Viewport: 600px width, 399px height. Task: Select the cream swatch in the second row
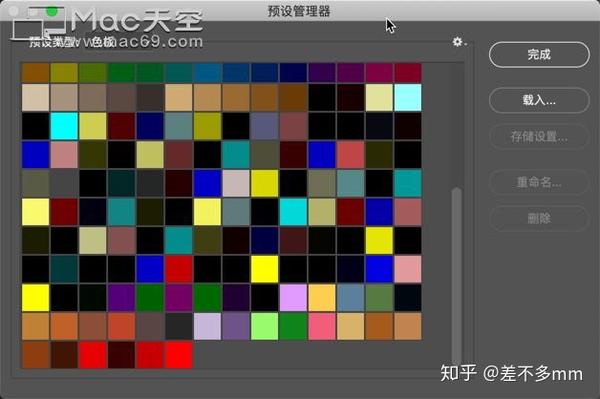(379, 98)
